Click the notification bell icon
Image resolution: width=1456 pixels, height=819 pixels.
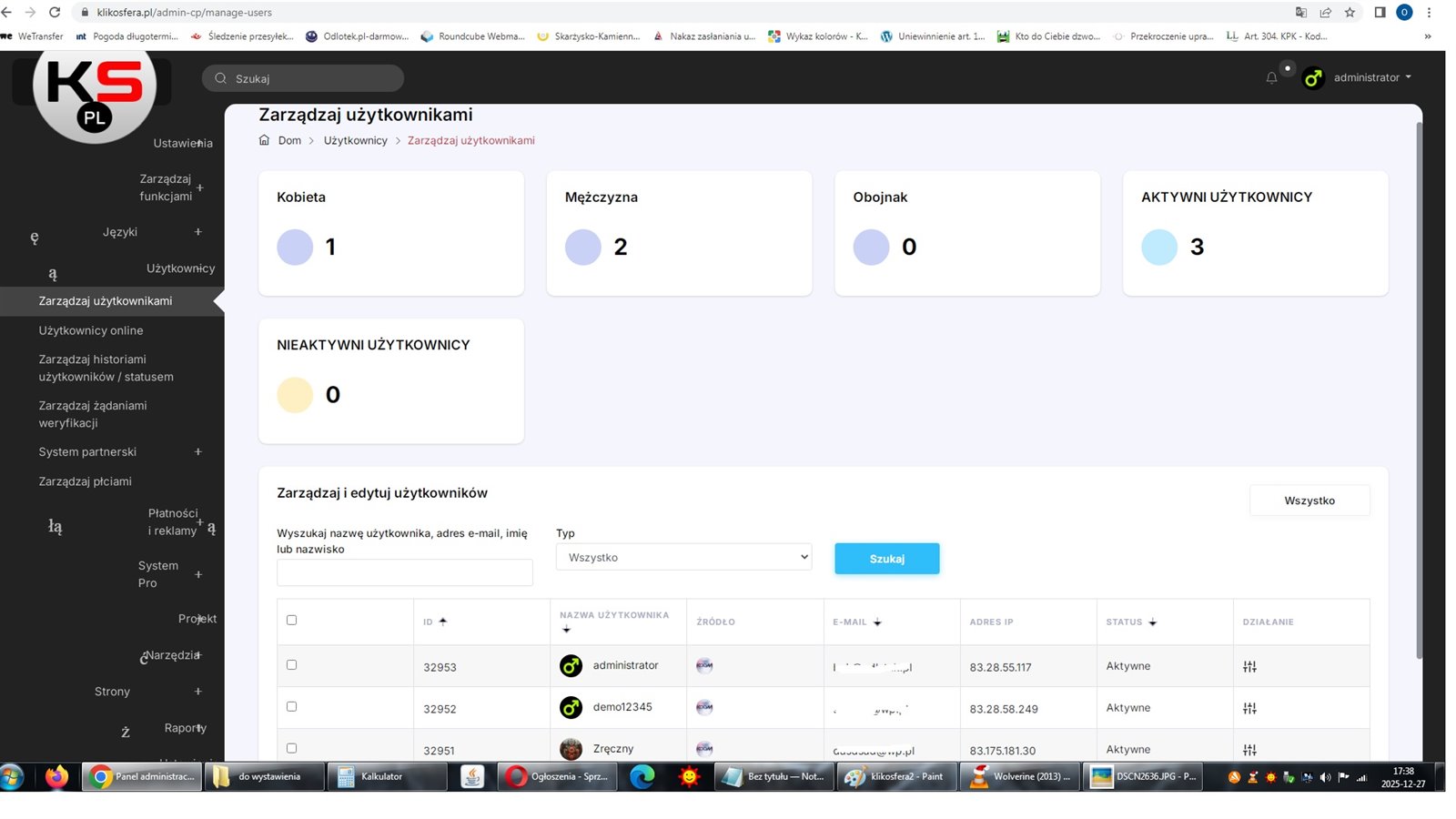point(1271,78)
